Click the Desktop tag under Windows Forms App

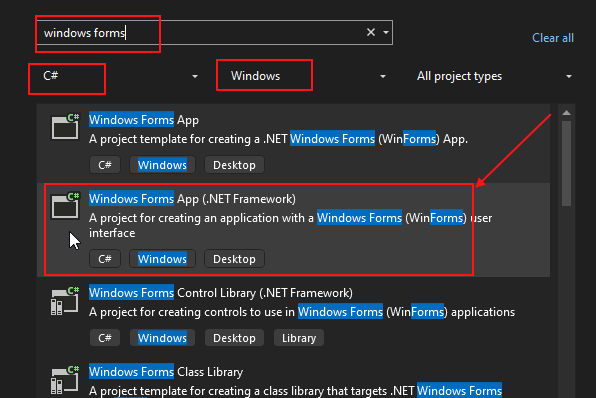[x=234, y=165]
